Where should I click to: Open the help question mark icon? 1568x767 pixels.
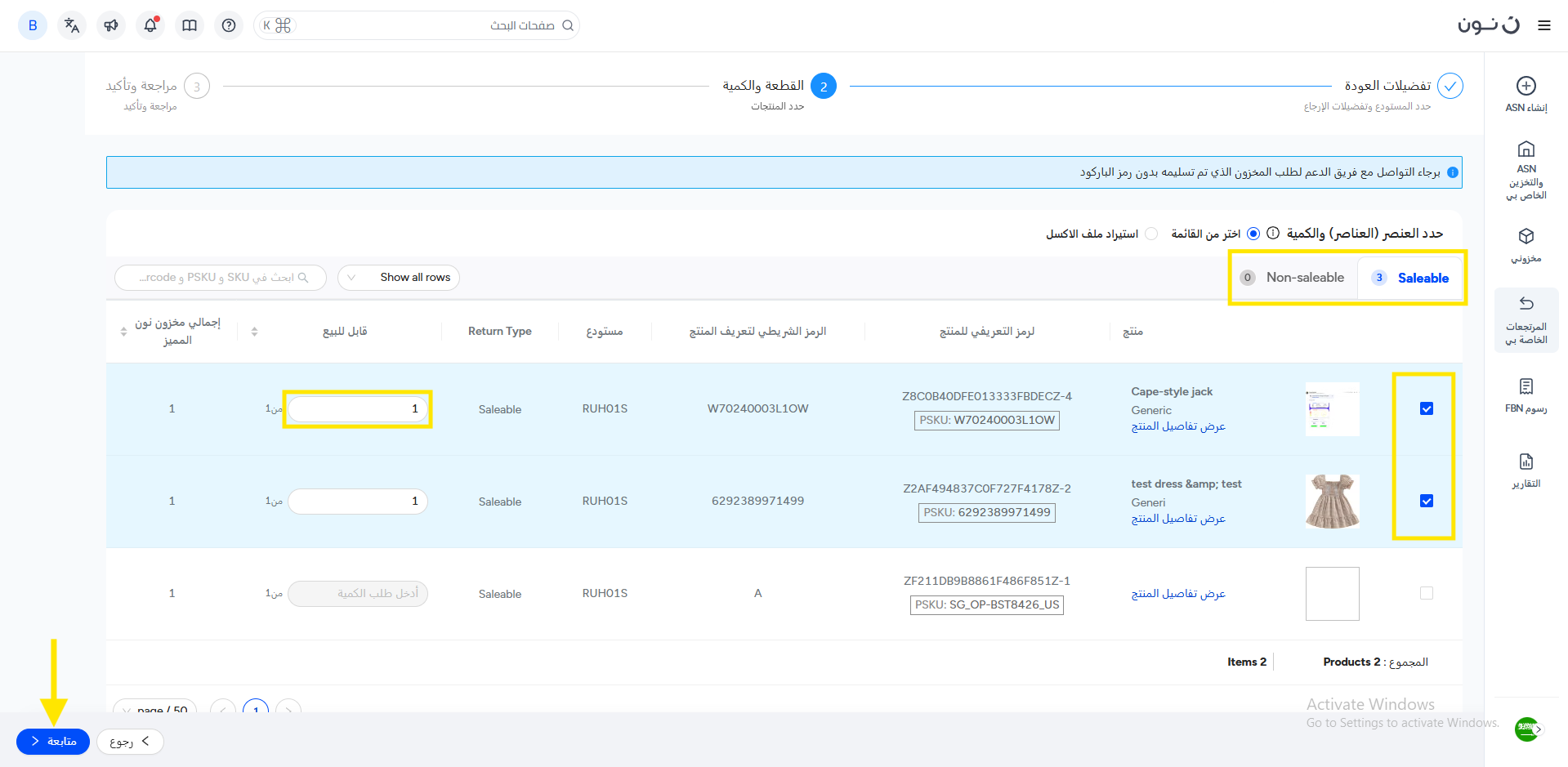[x=229, y=25]
